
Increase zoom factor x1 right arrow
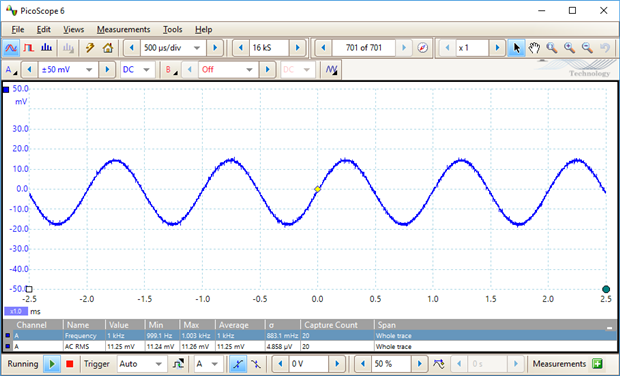[x=497, y=48]
